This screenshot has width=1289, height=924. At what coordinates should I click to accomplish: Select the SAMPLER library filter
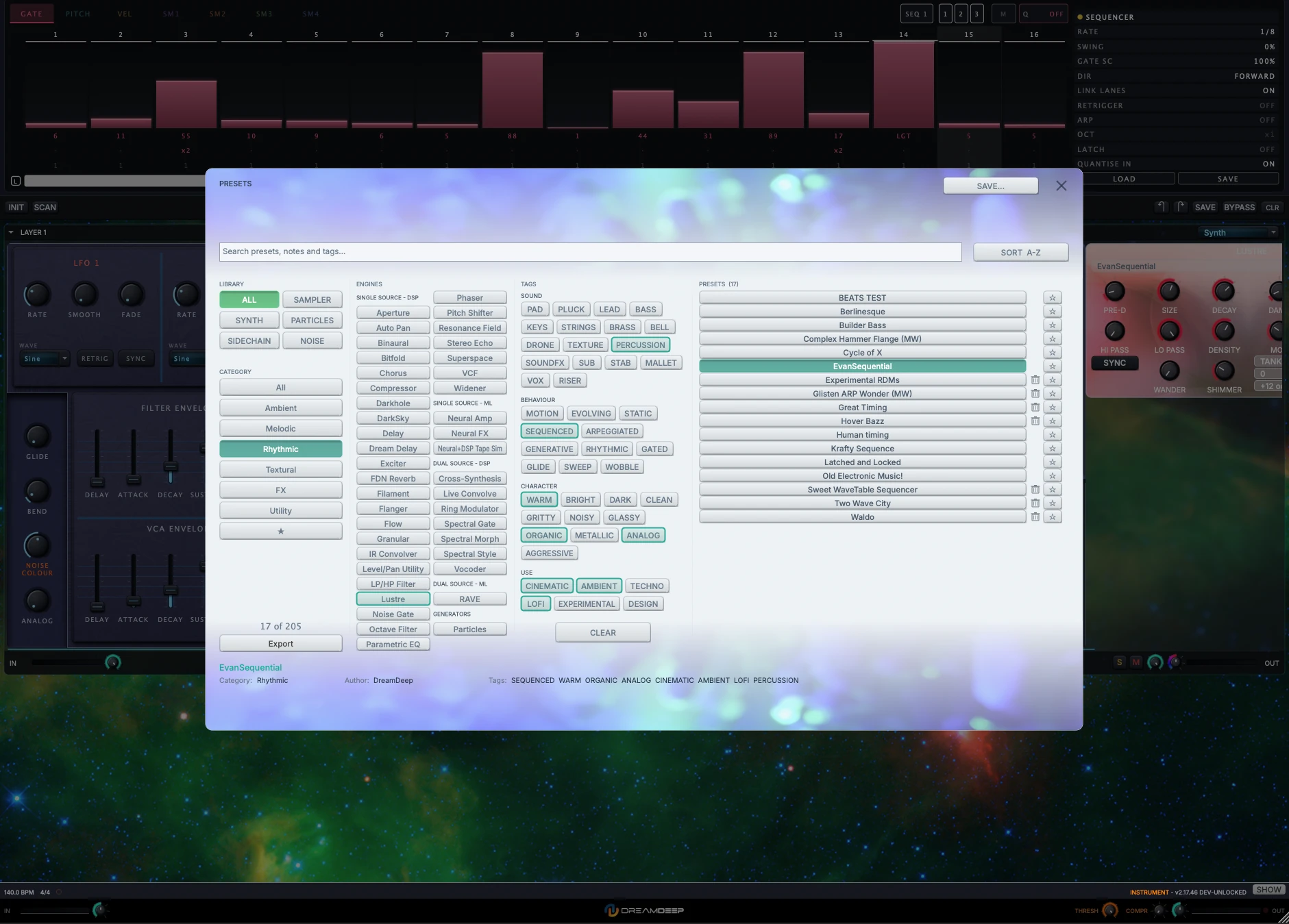point(312,300)
